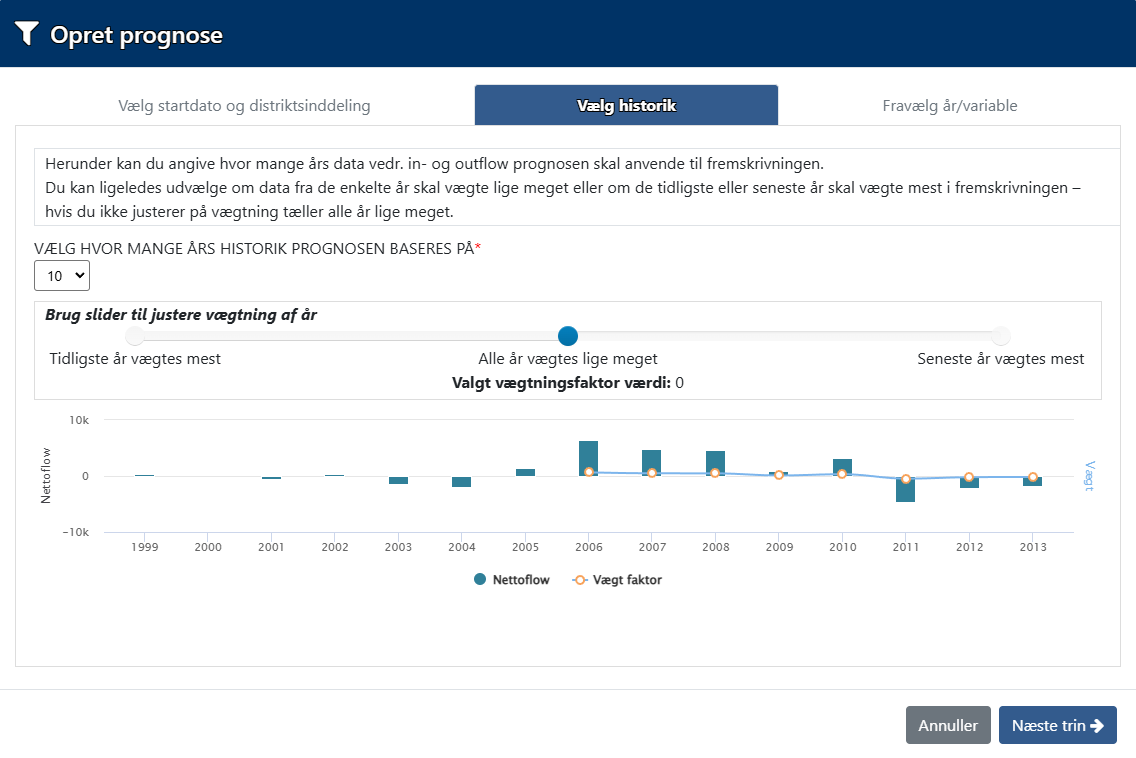Select the Vælg historik tab
The width and height of the screenshot is (1136, 758).
627,106
